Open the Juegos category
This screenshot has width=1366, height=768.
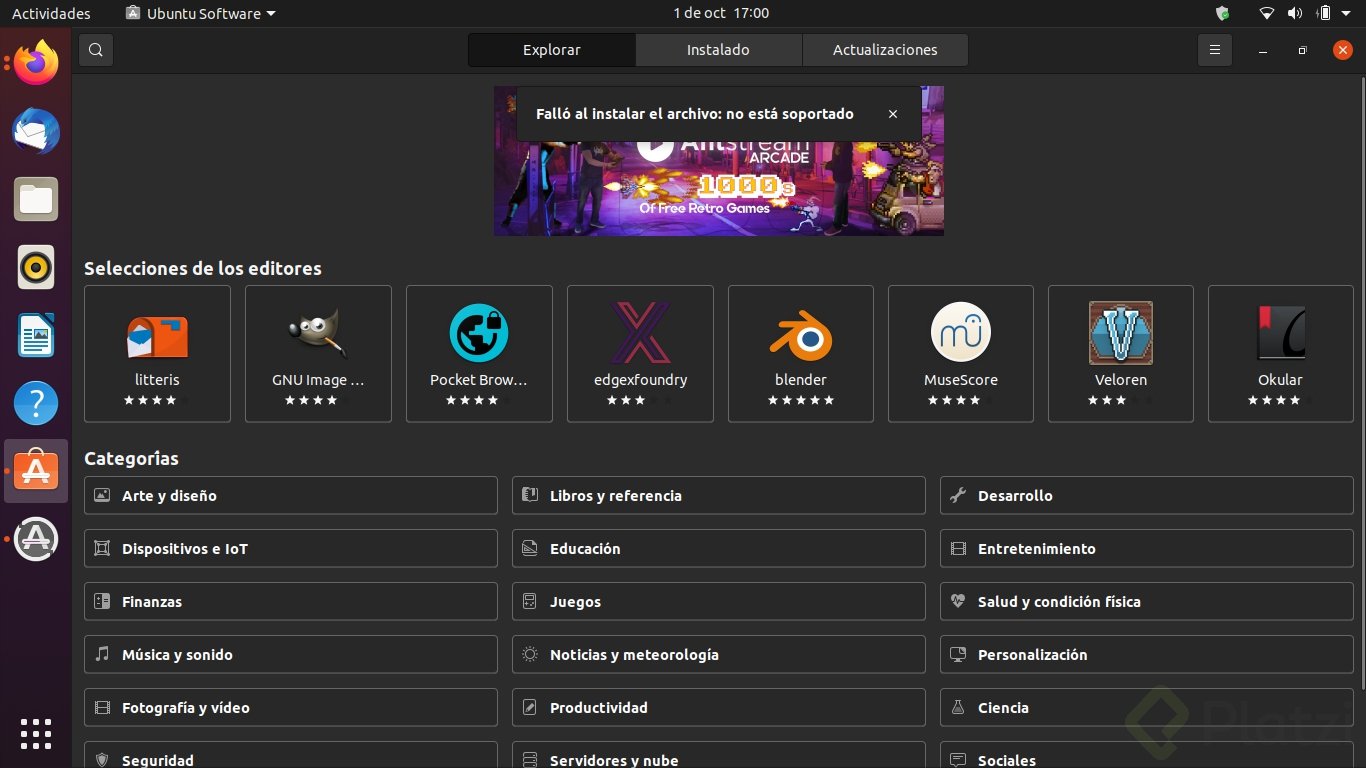pyautogui.click(x=718, y=601)
